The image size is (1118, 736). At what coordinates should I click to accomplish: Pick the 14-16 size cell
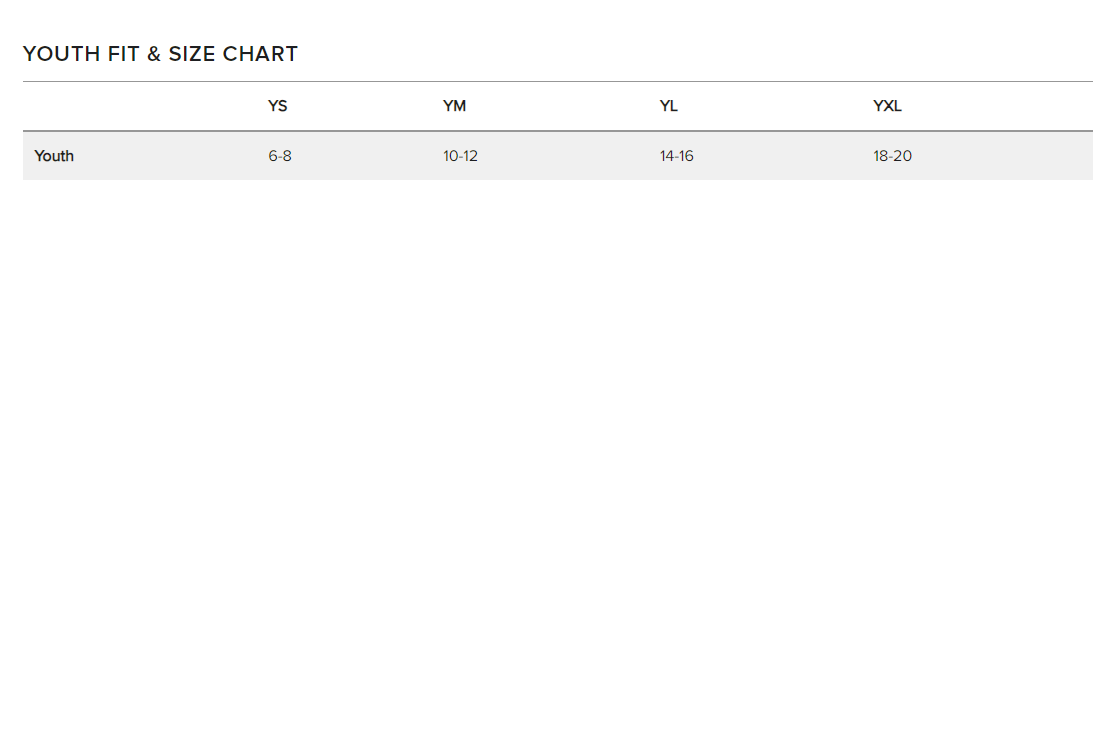point(676,156)
